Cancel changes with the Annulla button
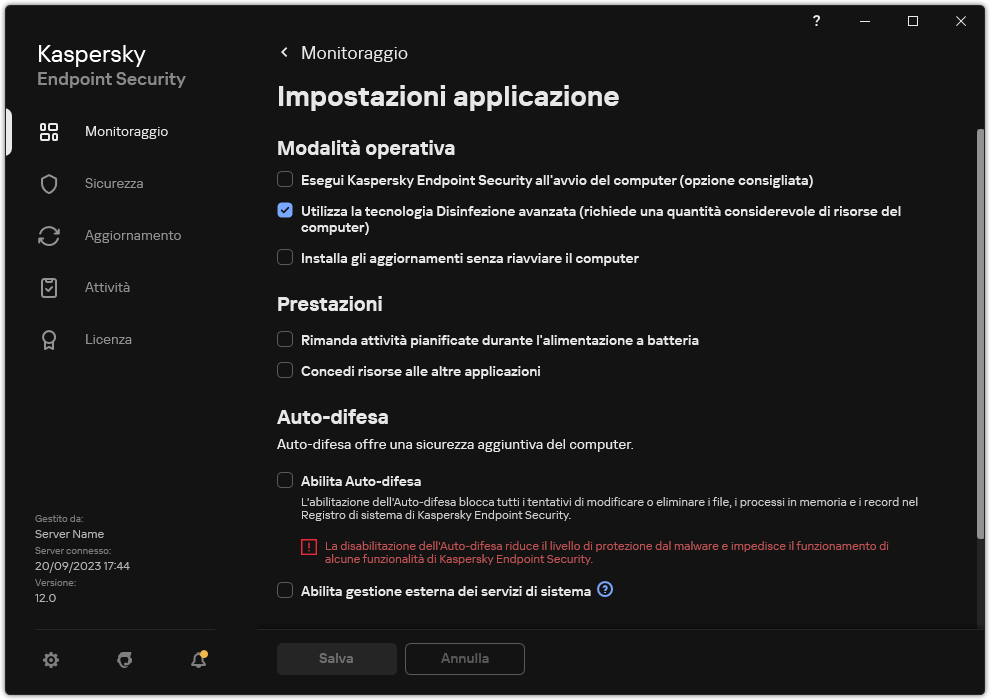 coord(464,658)
